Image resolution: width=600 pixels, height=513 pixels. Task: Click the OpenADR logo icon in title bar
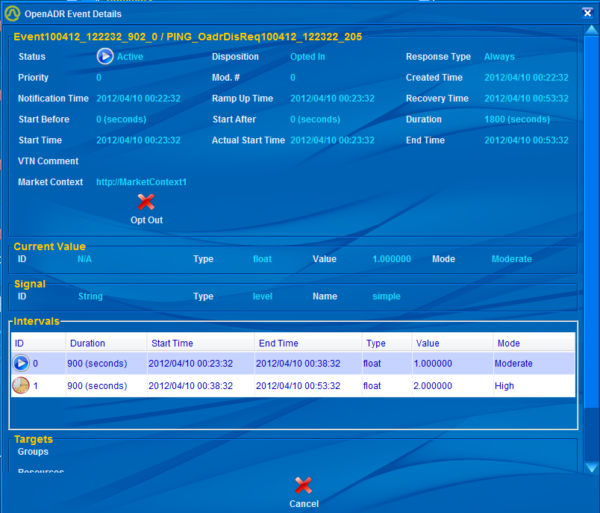coord(12,14)
